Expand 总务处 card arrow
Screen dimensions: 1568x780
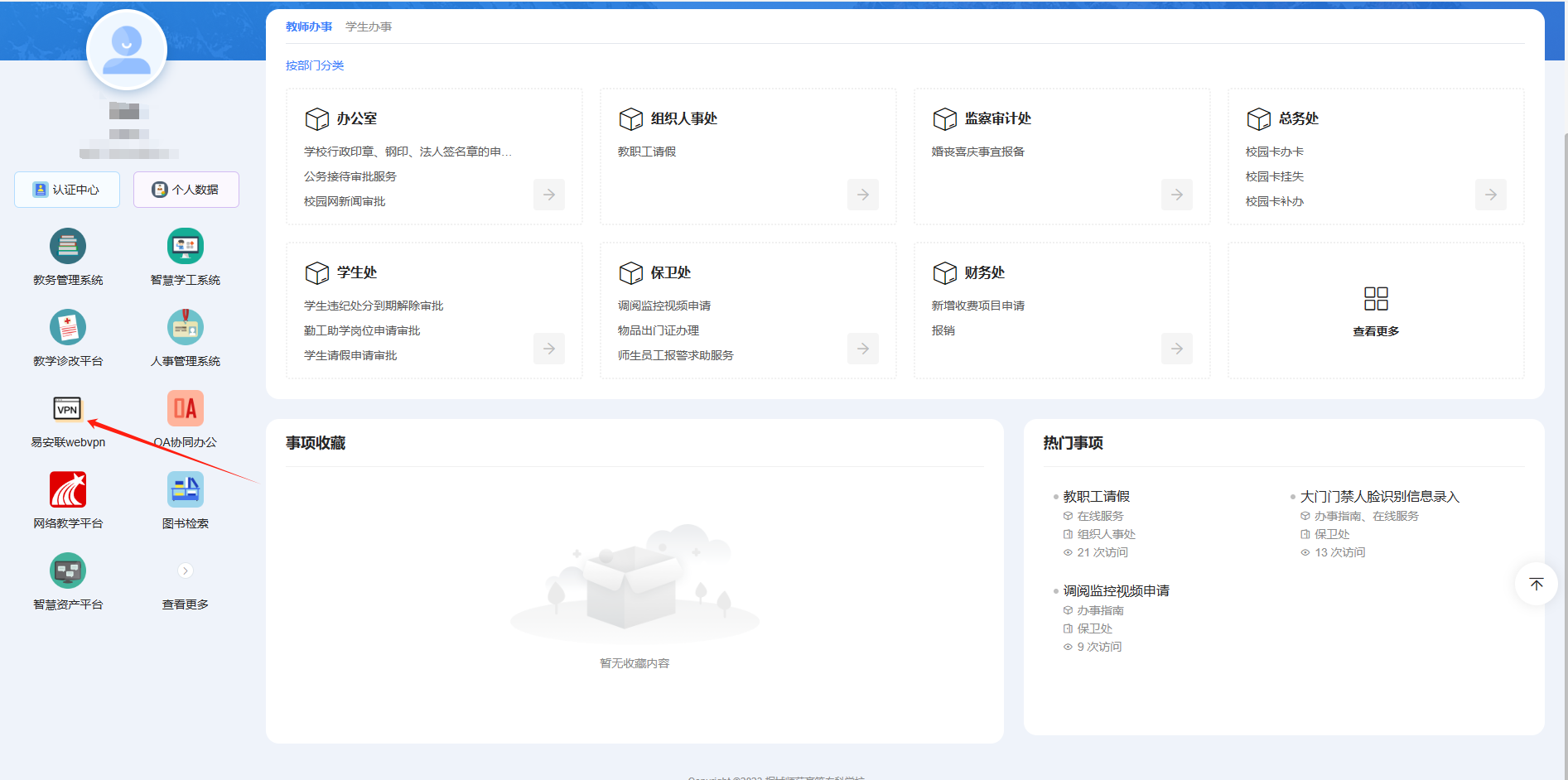(x=1490, y=195)
